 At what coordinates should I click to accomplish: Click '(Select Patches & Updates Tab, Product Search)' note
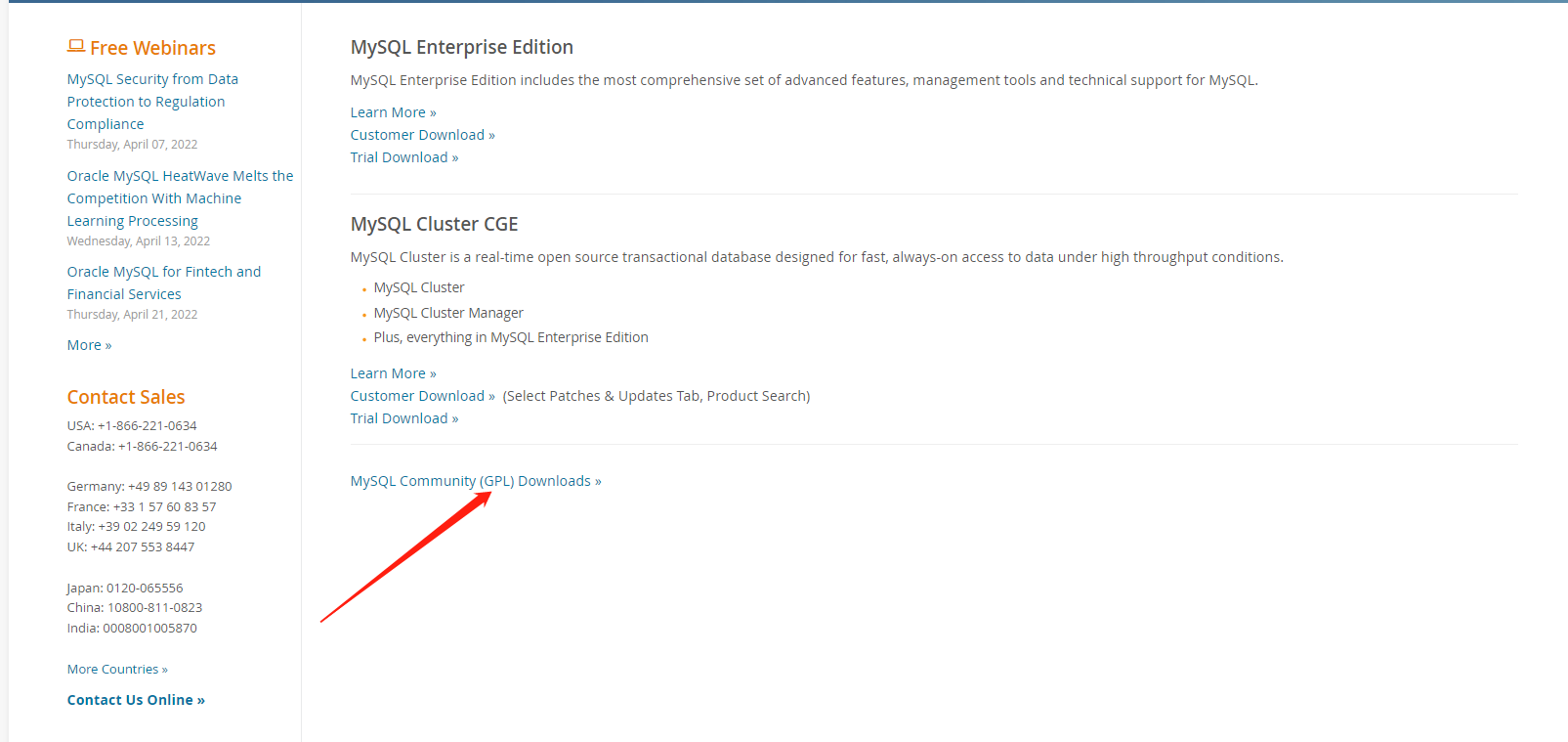[x=657, y=396]
